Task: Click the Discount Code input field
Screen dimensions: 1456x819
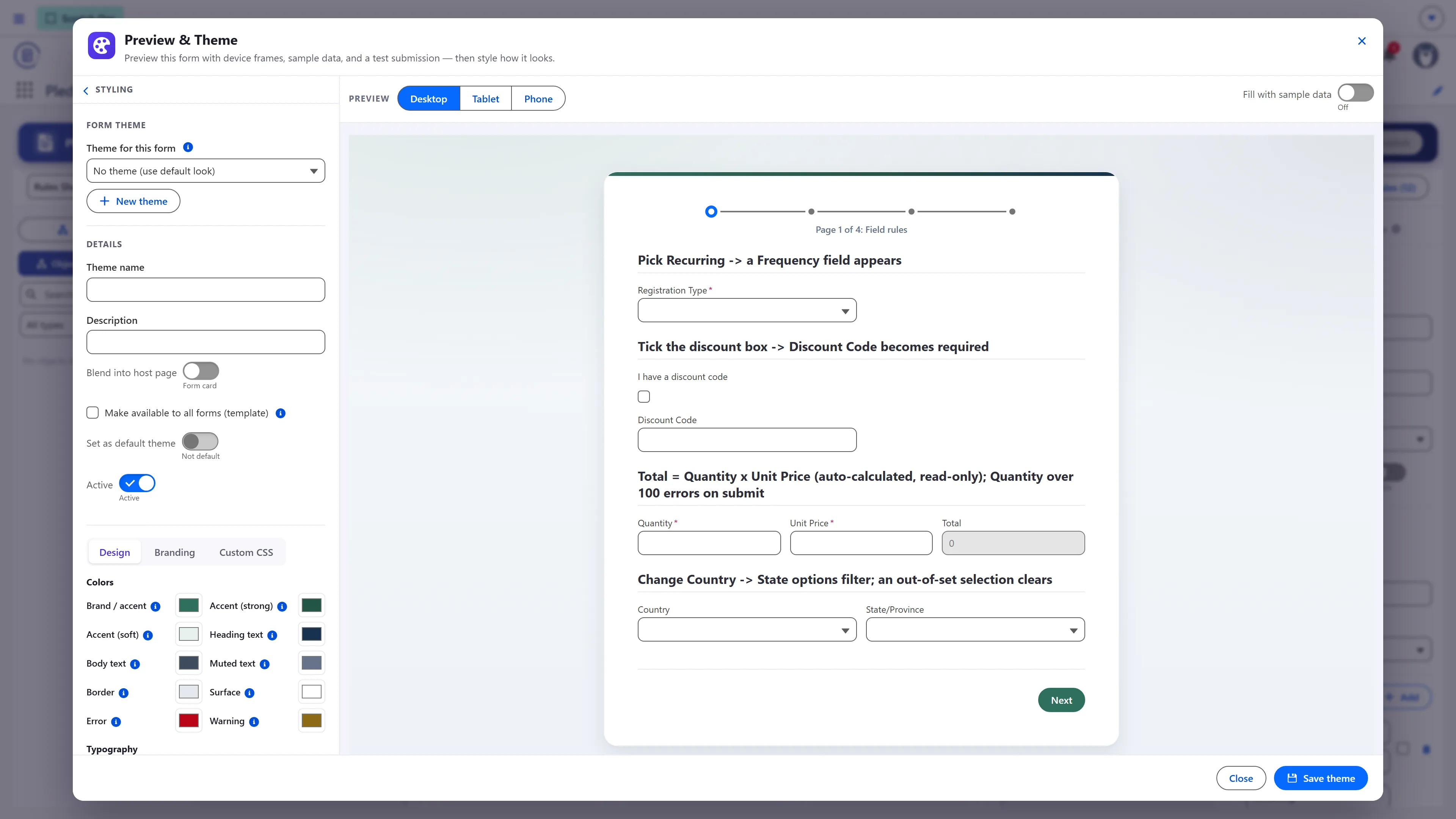Action: (x=747, y=440)
